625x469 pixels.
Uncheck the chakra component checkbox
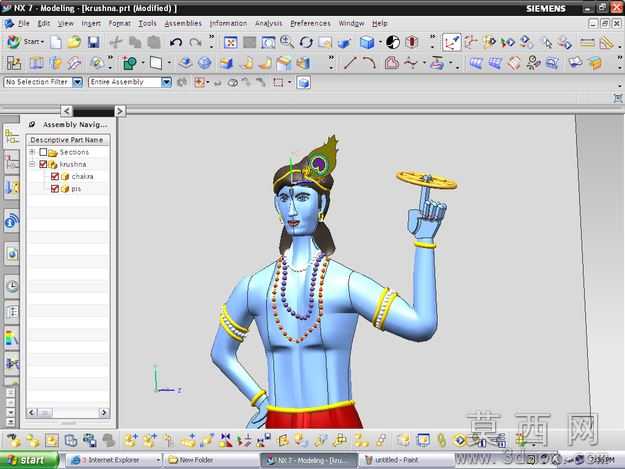pyautogui.click(x=55, y=176)
